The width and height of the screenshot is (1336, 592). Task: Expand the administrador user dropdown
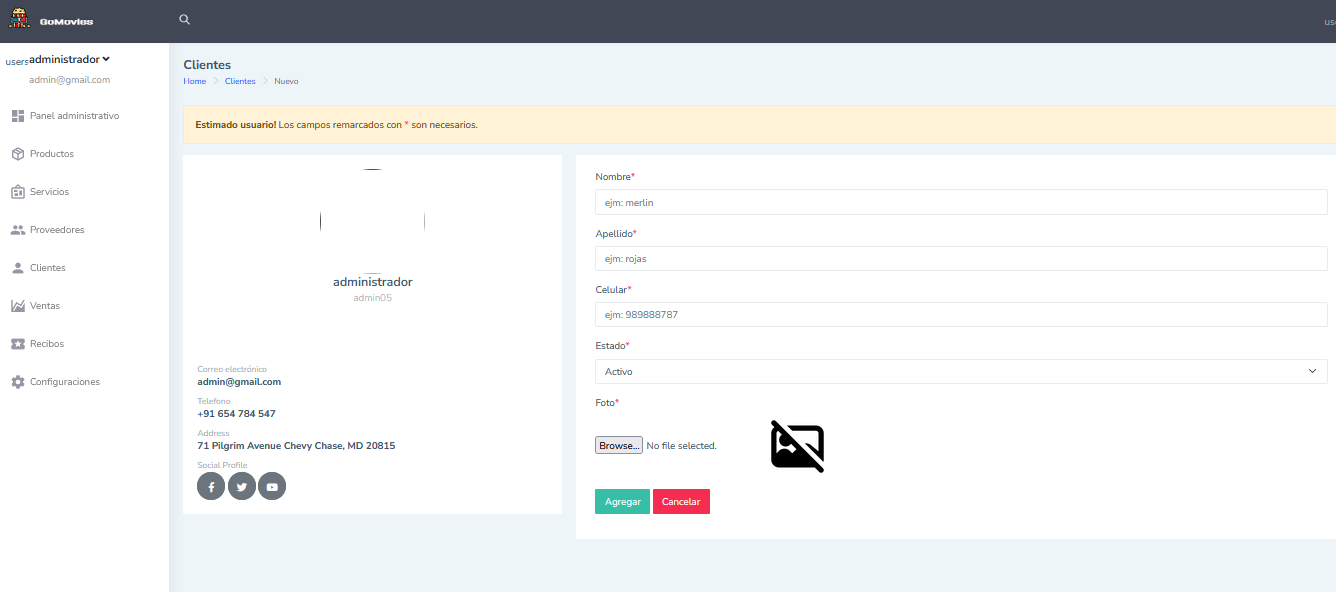click(69, 60)
